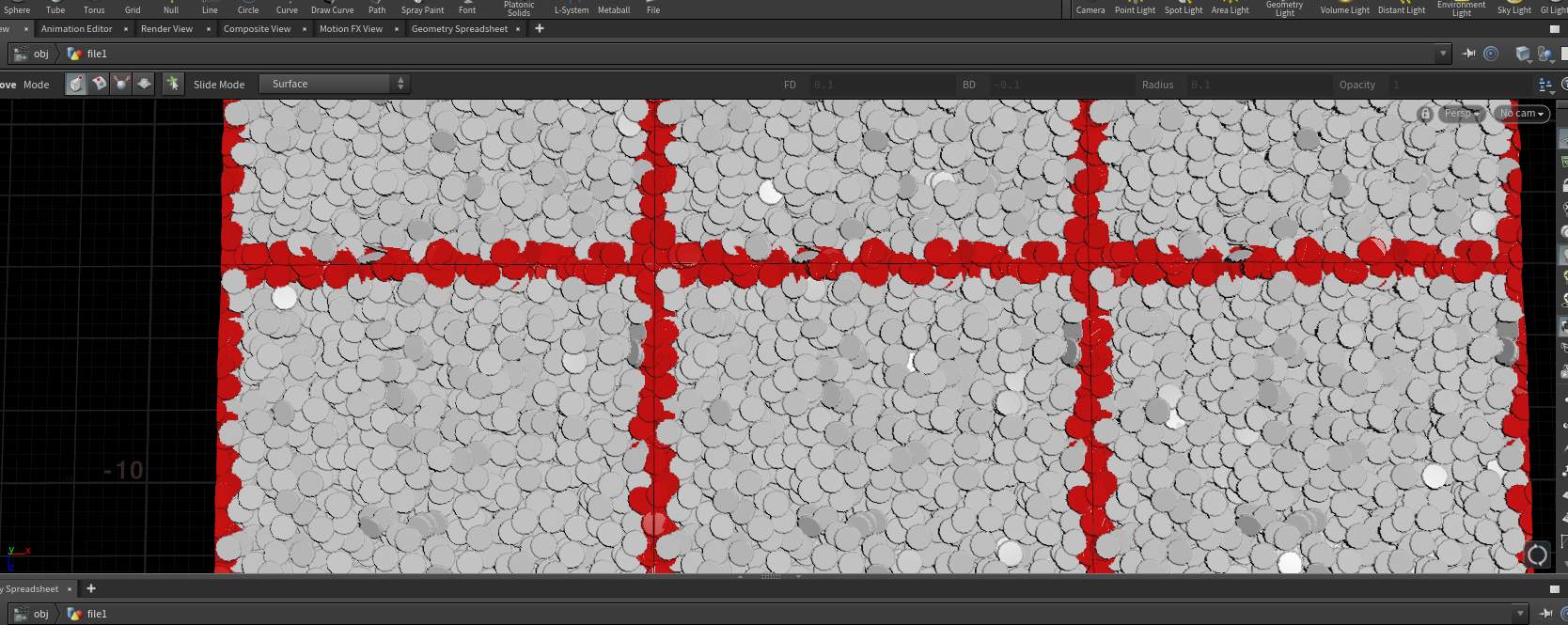Screen dimensions: 1568x625
Task: Click the circular icon at viewport bottom-right
Action: 1537,555
